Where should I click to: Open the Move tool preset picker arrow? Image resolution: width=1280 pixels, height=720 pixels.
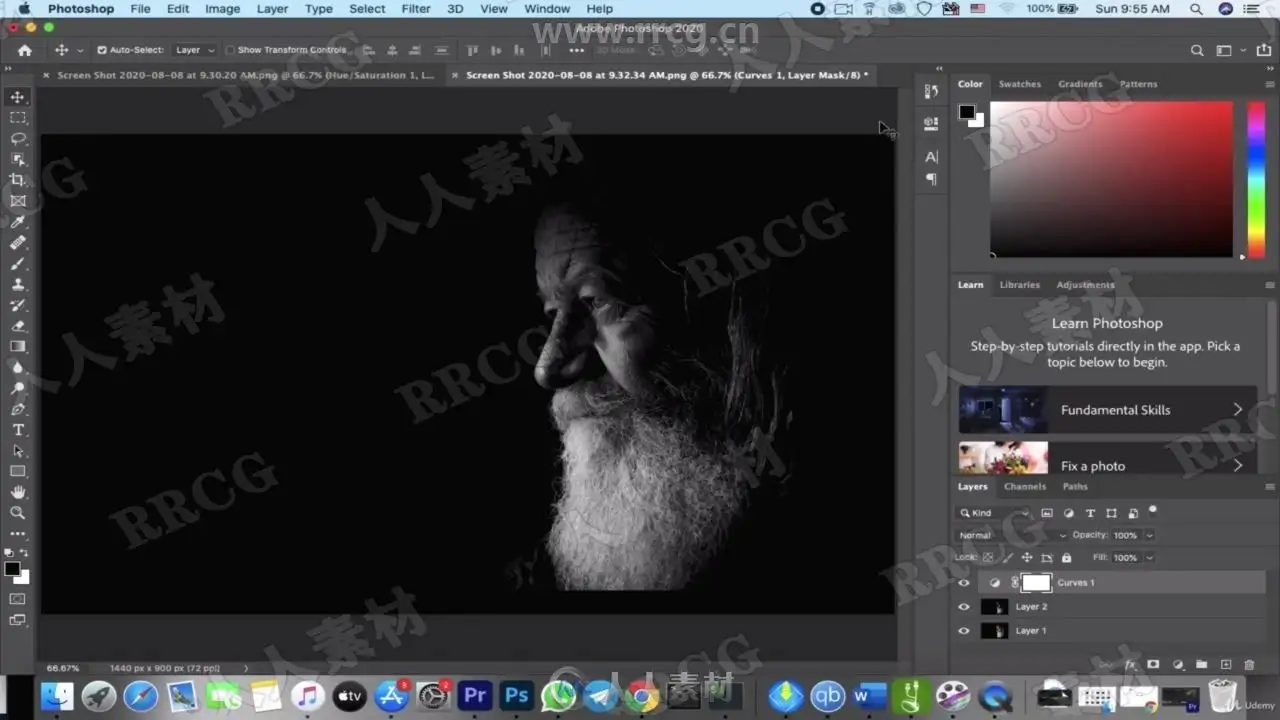pos(80,50)
